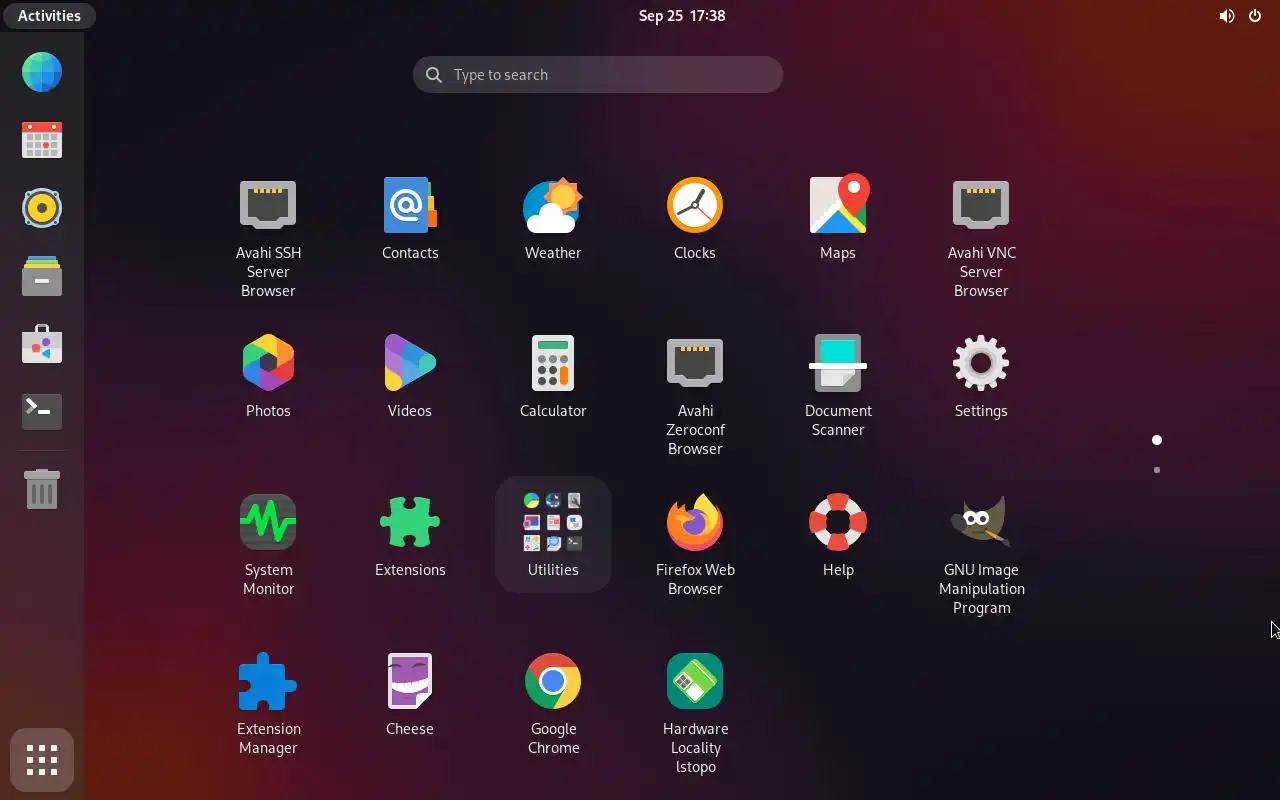Image resolution: width=1280 pixels, height=800 pixels.
Task: Open the Terminal icon in dock
Action: (42, 411)
